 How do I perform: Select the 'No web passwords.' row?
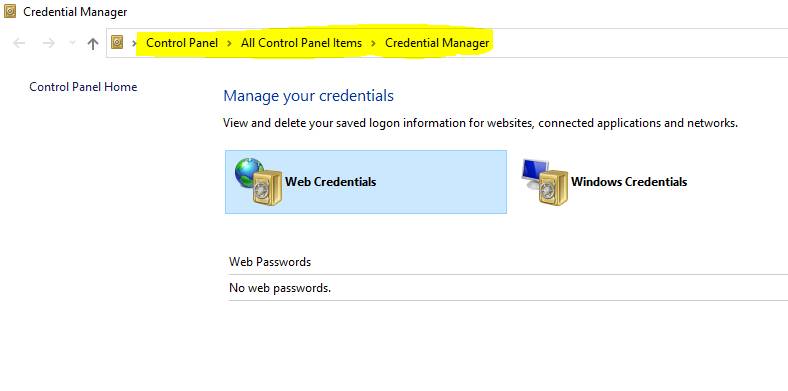click(508, 288)
